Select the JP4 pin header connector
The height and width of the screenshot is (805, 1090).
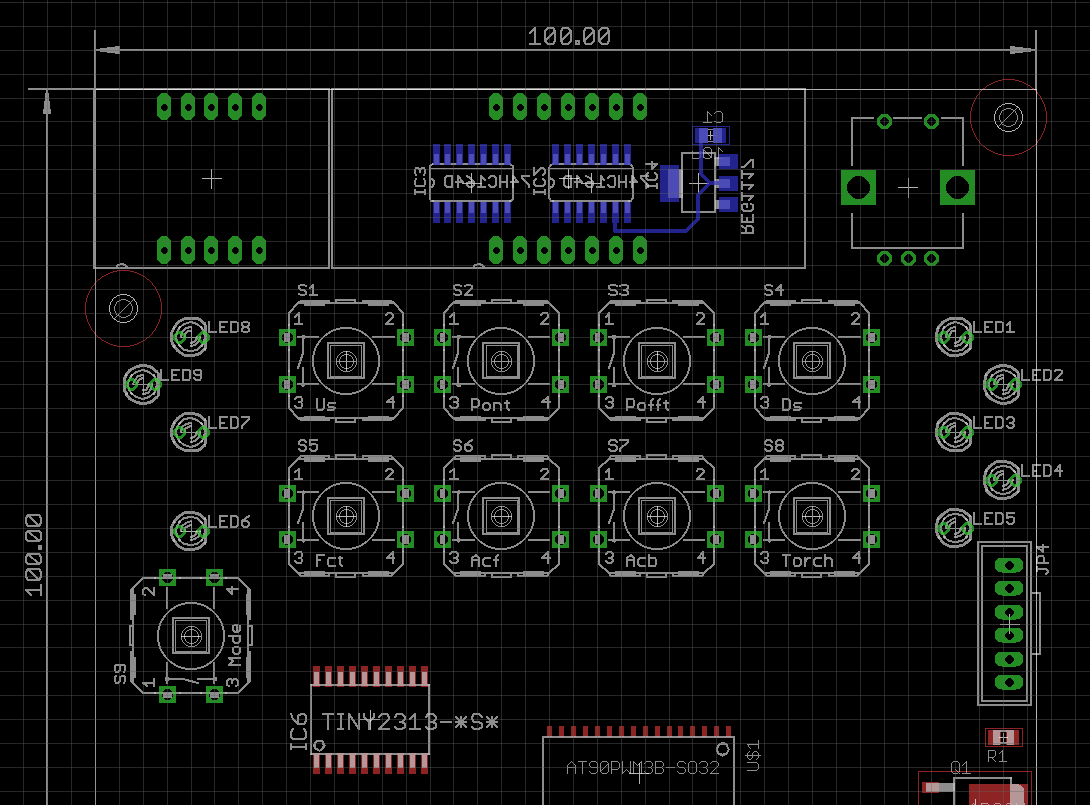tap(1009, 624)
